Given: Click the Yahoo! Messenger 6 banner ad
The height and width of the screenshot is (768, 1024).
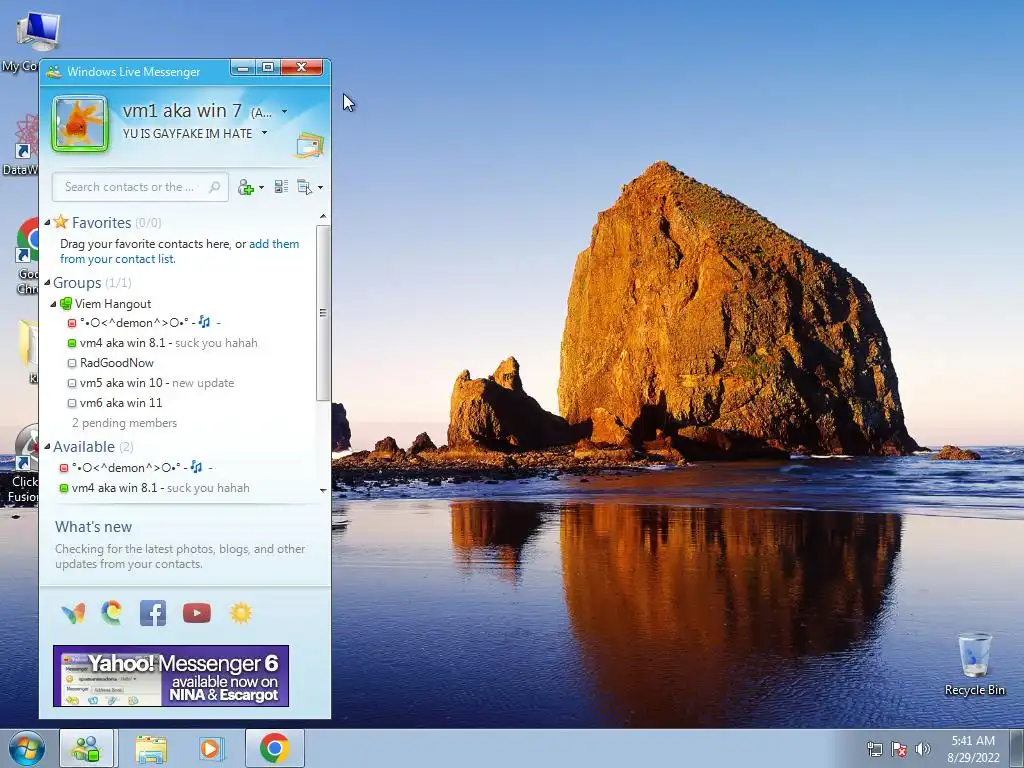Looking at the screenshot, I should [x=171, y=676].
